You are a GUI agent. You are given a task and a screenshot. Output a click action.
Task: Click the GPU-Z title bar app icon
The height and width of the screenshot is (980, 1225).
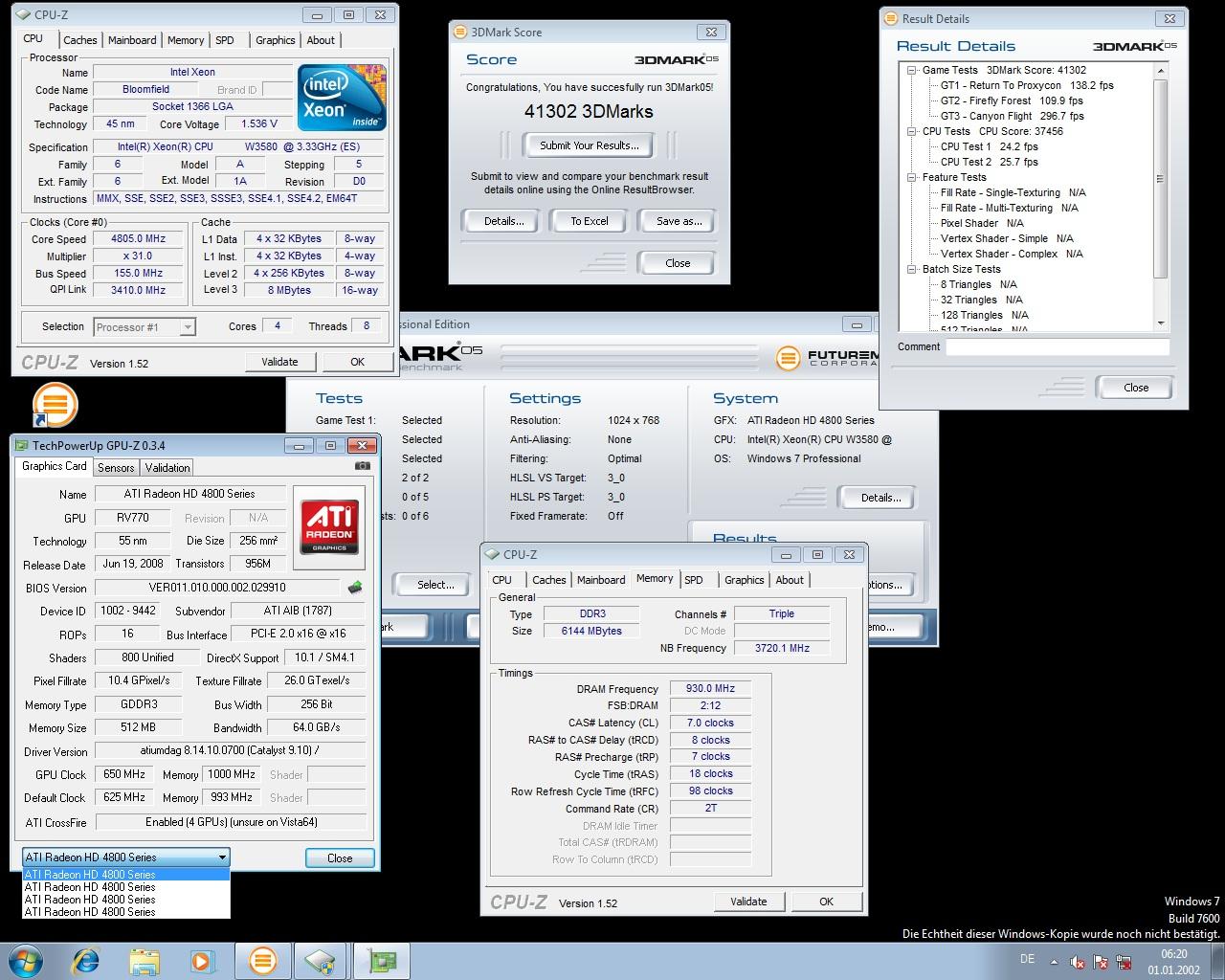pos(22,445)
